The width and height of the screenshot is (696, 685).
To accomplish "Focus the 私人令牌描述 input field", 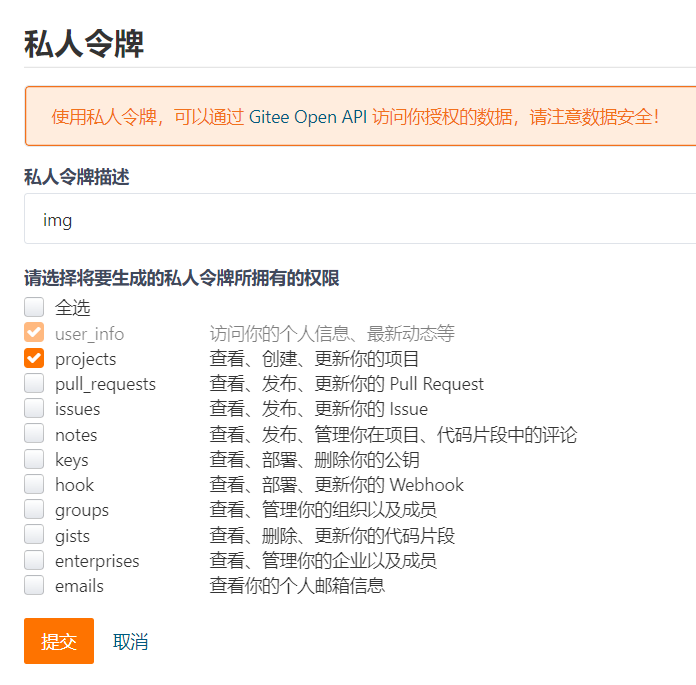I will 360,219.
